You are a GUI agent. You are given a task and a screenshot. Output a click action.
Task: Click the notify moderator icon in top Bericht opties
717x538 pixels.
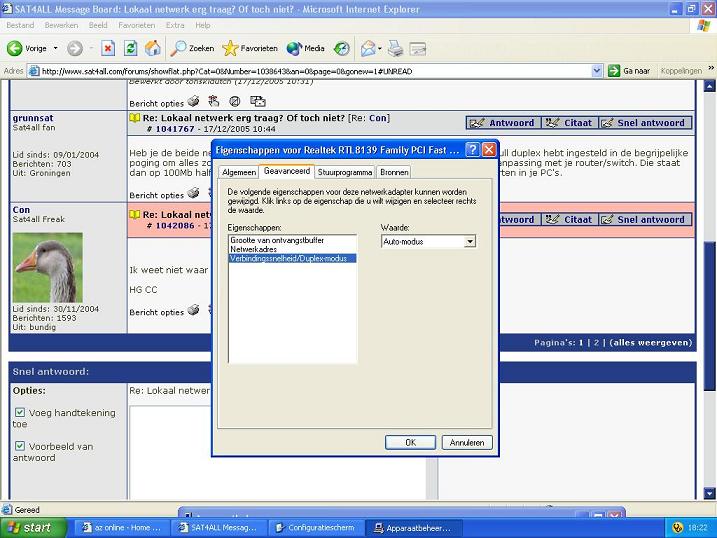(235, 101)
